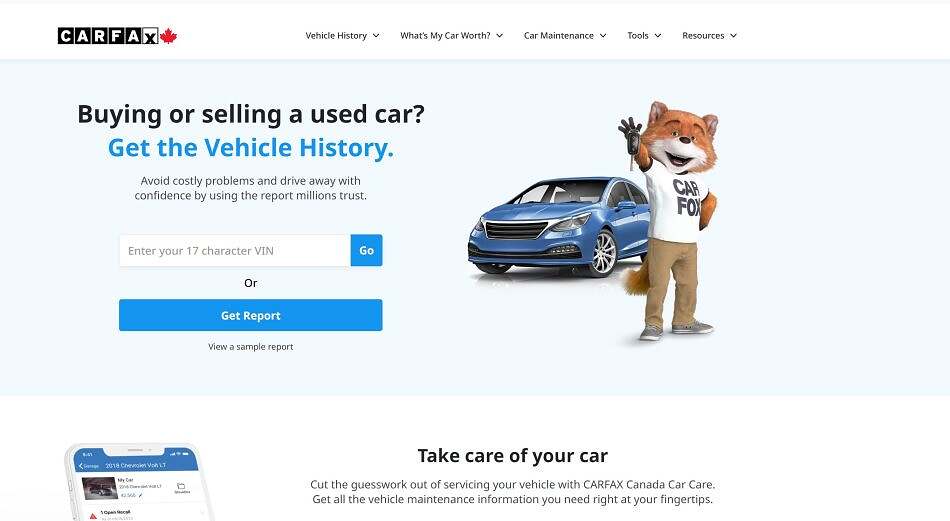Open the Resources dropdown arrow
The width and height of the screenshot is (950, 521).
coord(734,36)
